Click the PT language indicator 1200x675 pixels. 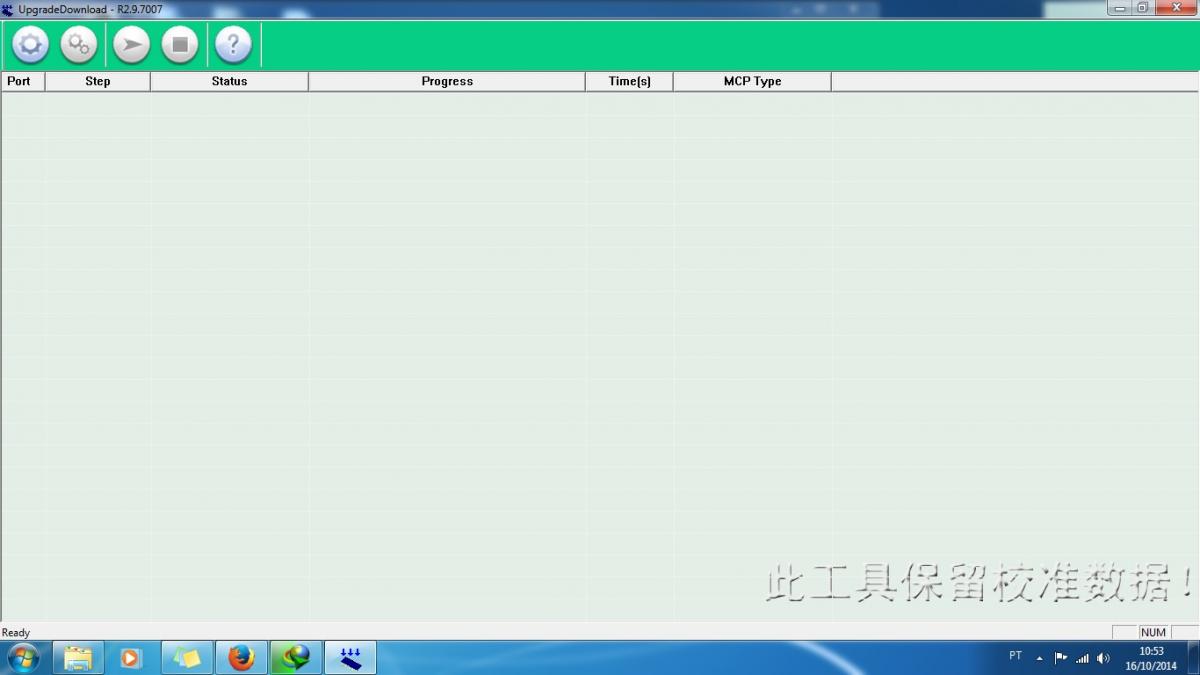click(1015, 656)
